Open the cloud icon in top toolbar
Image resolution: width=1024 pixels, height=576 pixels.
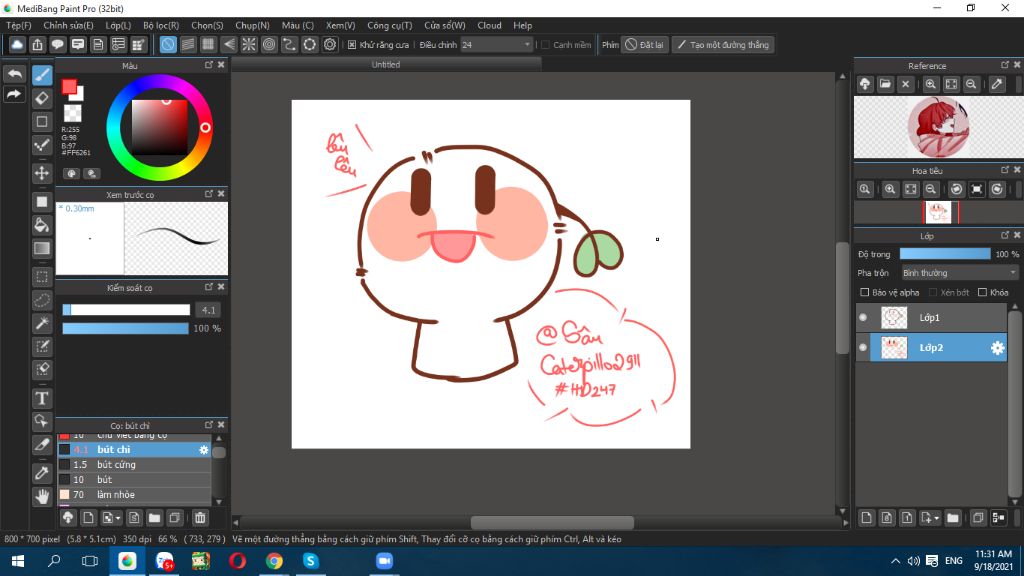coord(17,44)
